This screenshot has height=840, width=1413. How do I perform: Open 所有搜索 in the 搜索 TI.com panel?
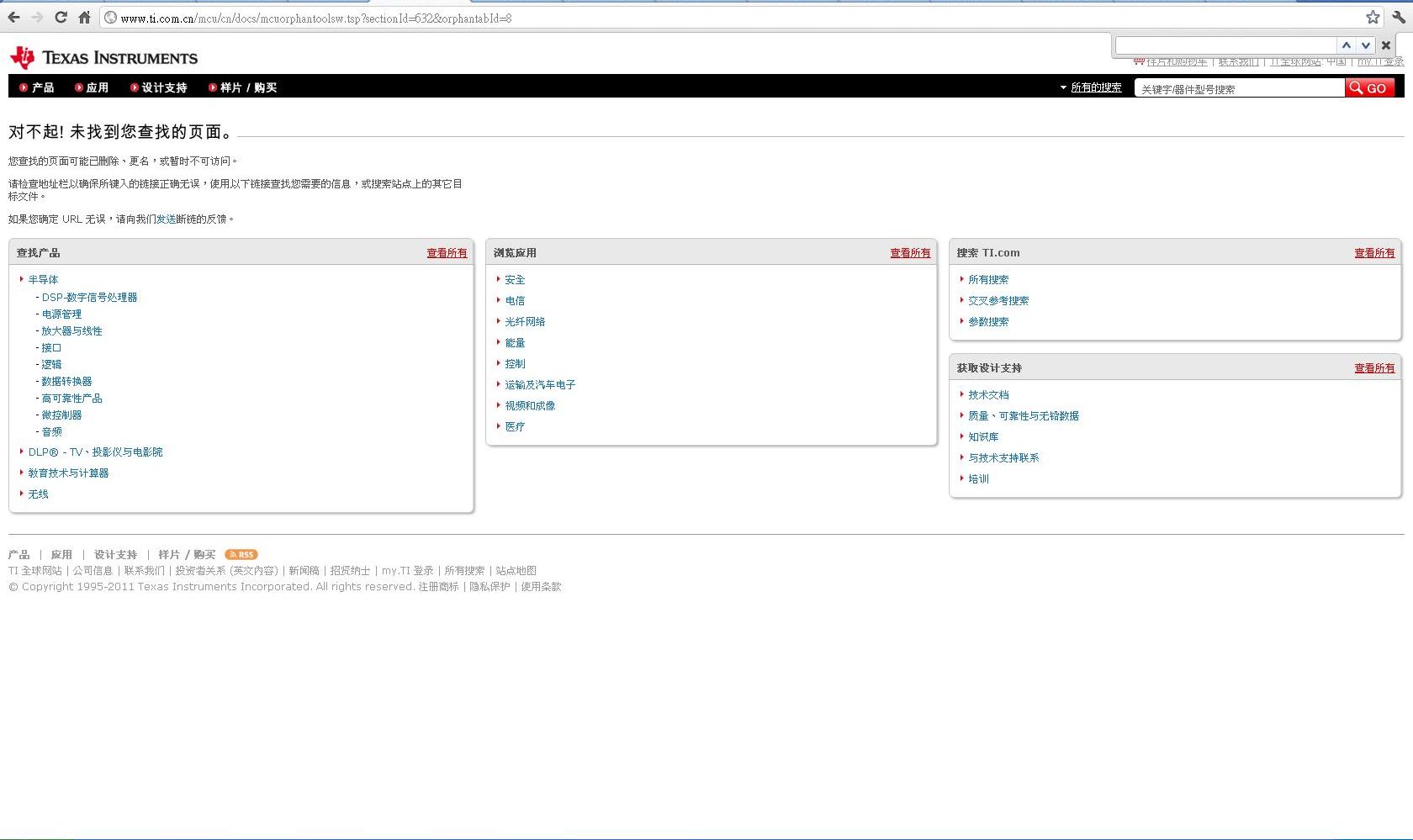tap(988, 280)
